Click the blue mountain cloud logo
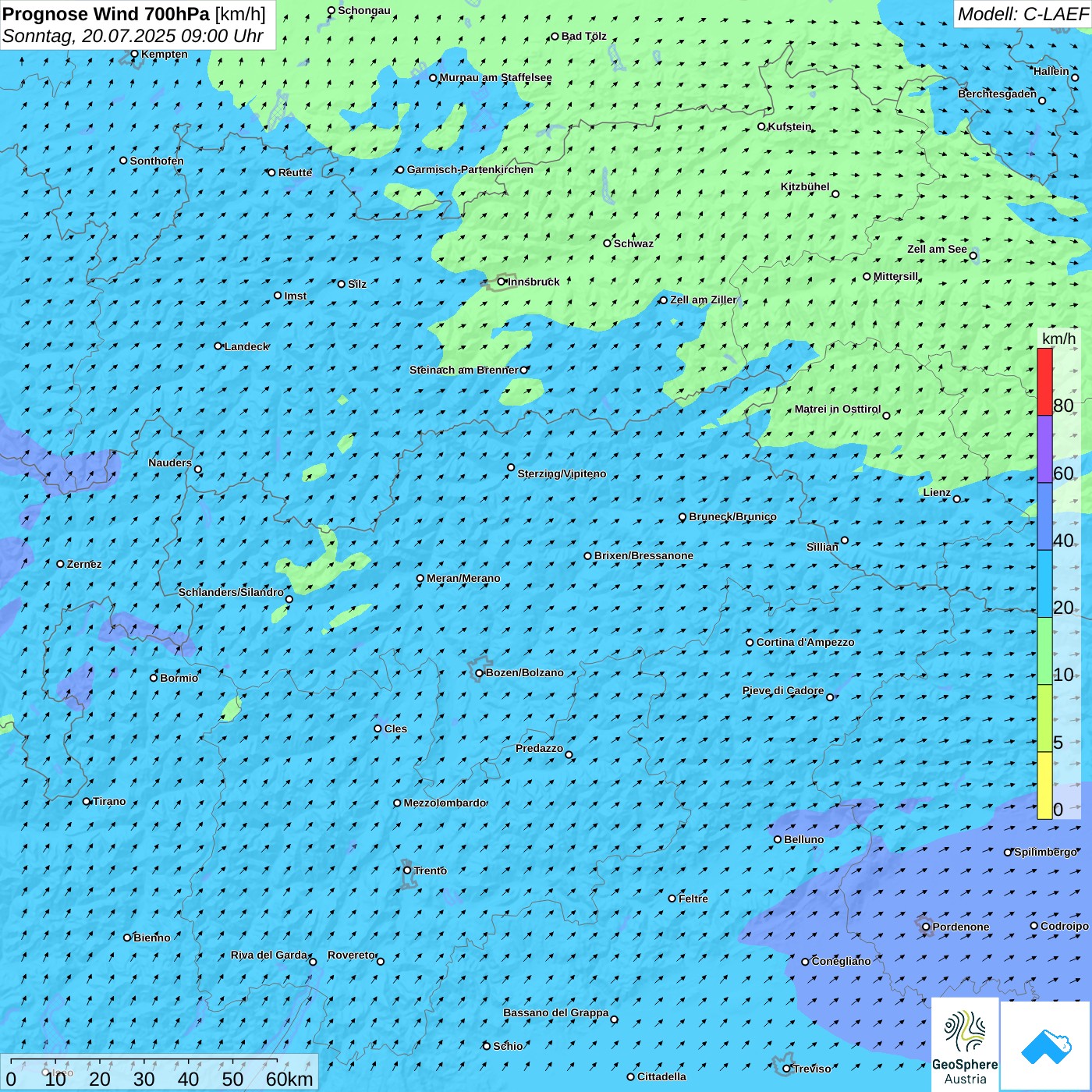This screenshot has width=1092, height=1092. tap(1045, 1045)
